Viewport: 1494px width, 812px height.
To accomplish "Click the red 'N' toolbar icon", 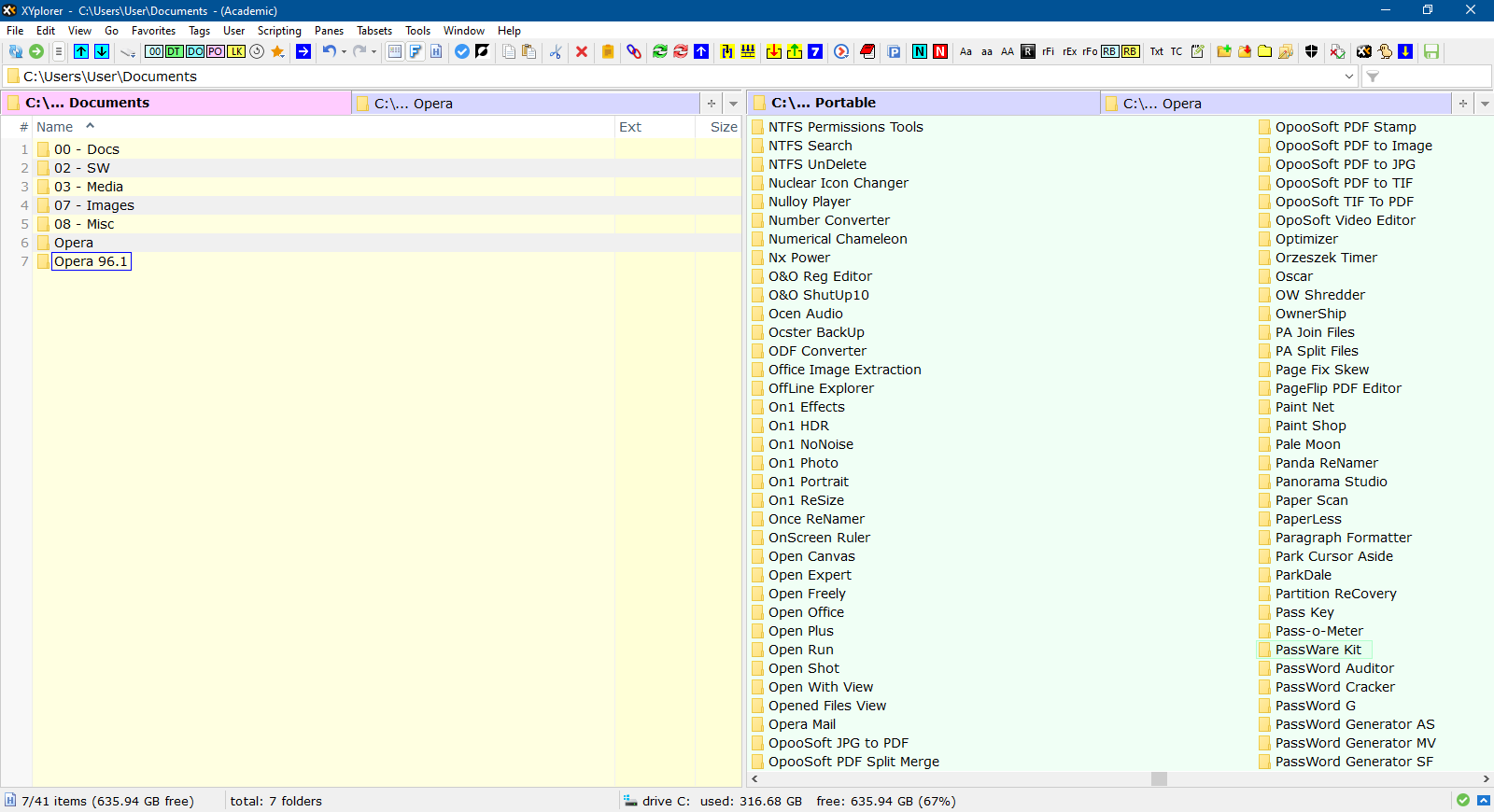I will (940, 51).
